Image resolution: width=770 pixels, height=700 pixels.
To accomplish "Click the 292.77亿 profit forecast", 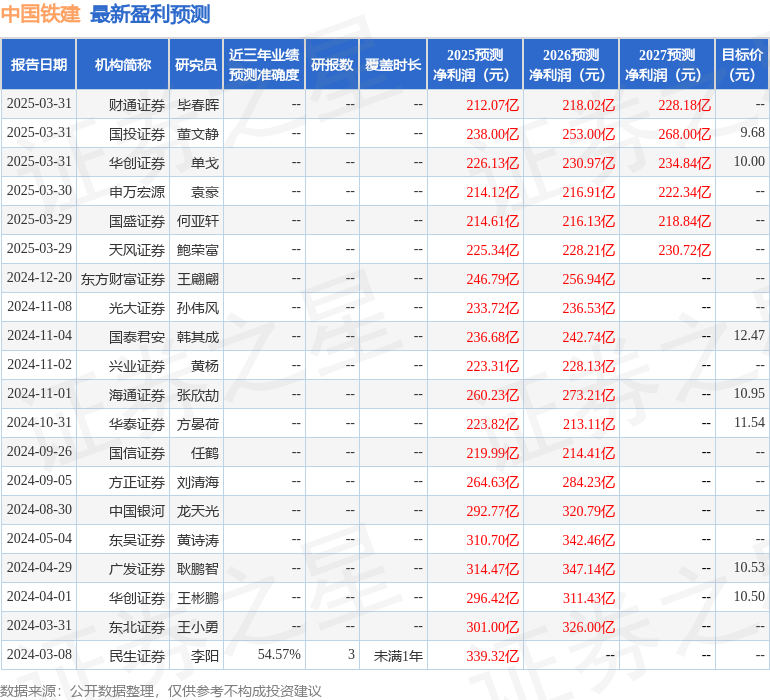I will click(493, 510).
